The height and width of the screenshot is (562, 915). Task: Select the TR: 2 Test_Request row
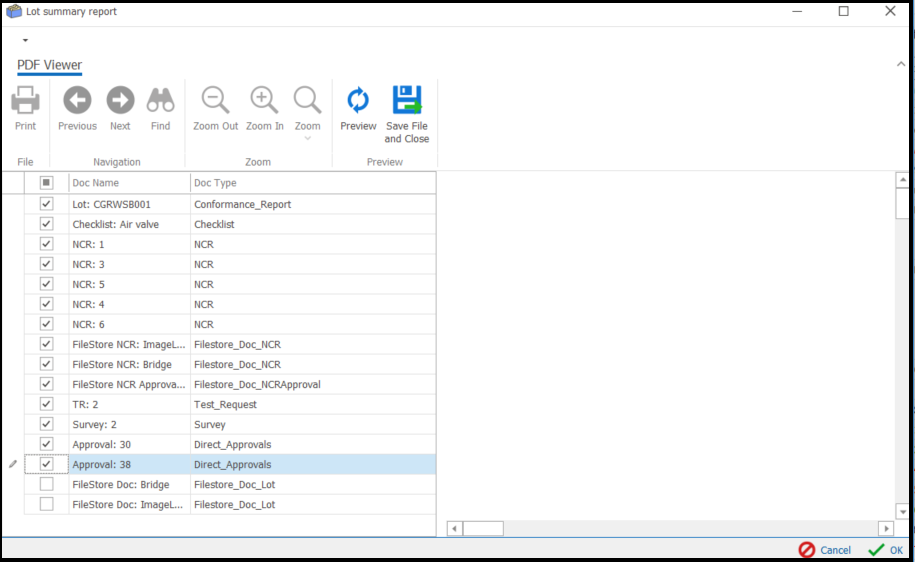click(250, 404)
